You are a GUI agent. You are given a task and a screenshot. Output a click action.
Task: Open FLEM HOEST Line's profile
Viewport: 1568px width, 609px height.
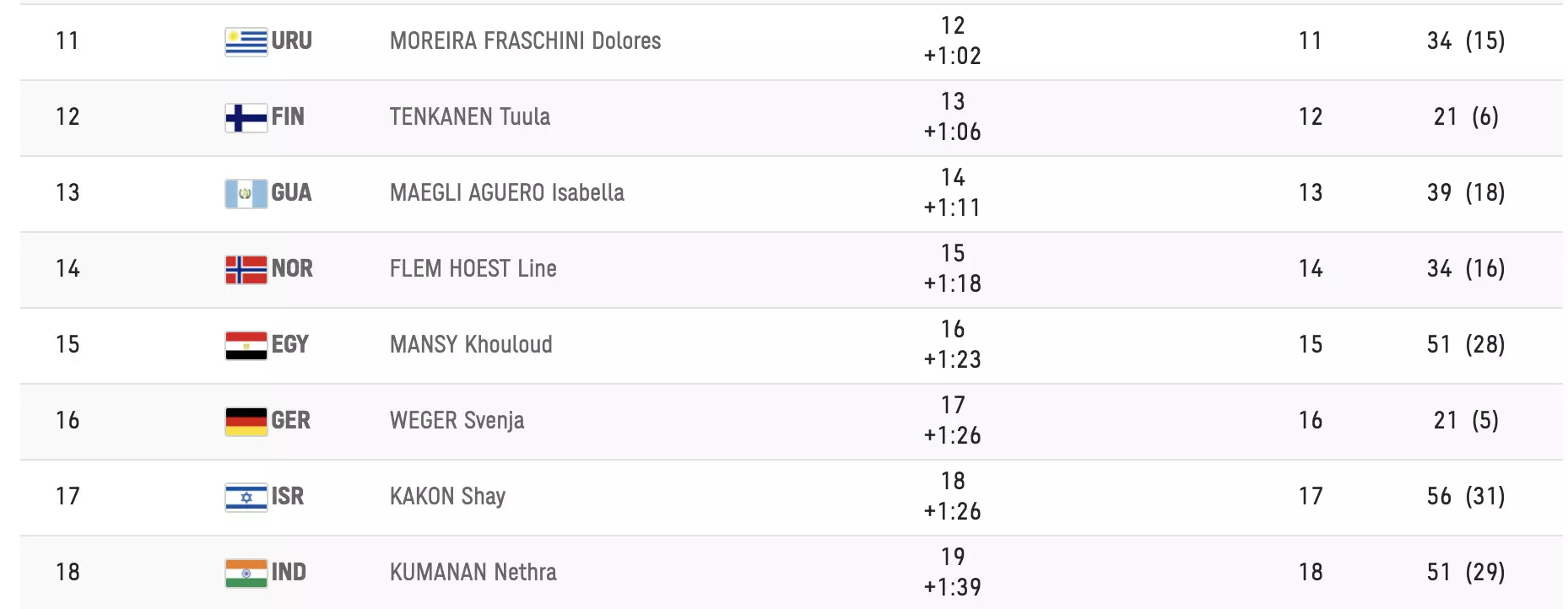pyautogui.click(x=473, y=268)
